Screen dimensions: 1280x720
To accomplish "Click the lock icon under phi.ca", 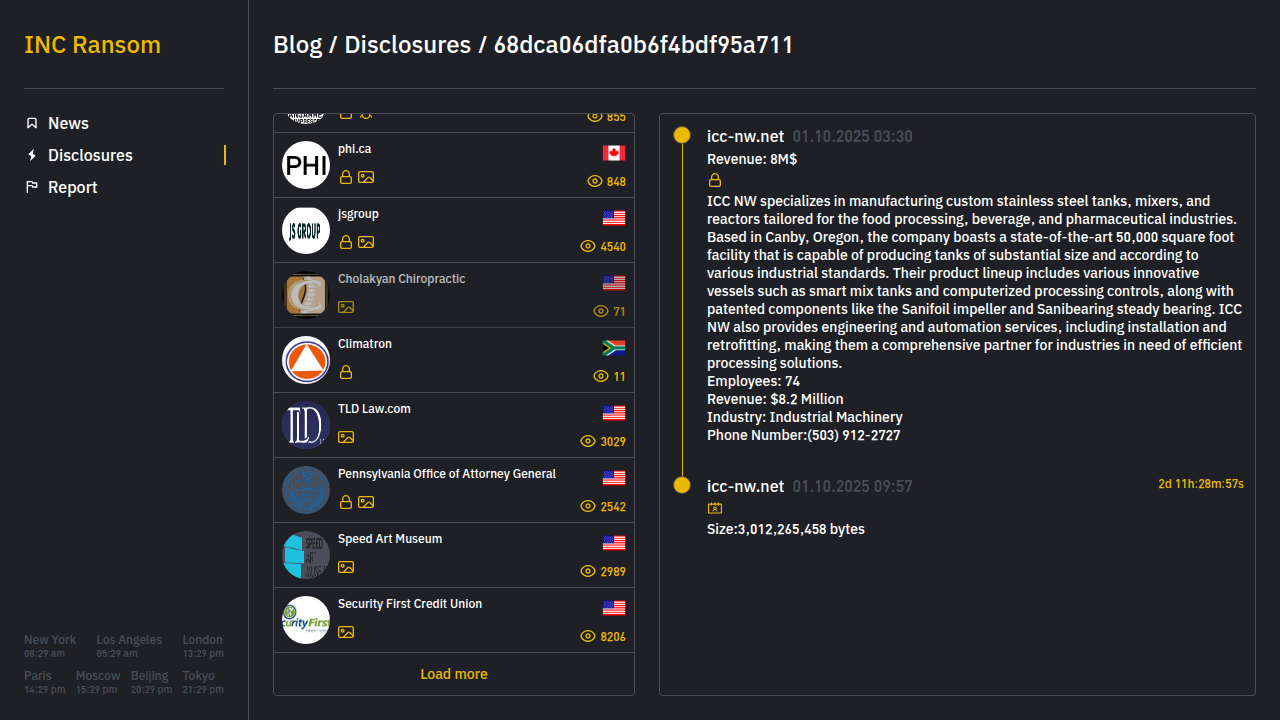I will (346, 177).
